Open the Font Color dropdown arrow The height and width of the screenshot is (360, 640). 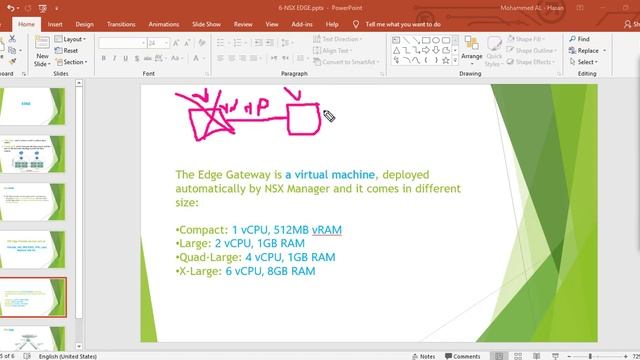[204, 58]
